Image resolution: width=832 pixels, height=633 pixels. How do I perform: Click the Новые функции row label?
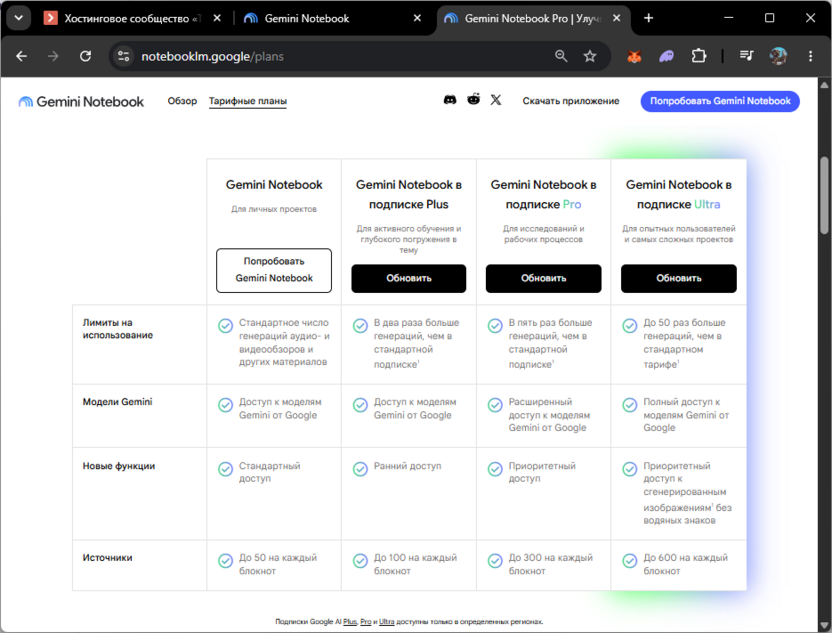(119, 466)
